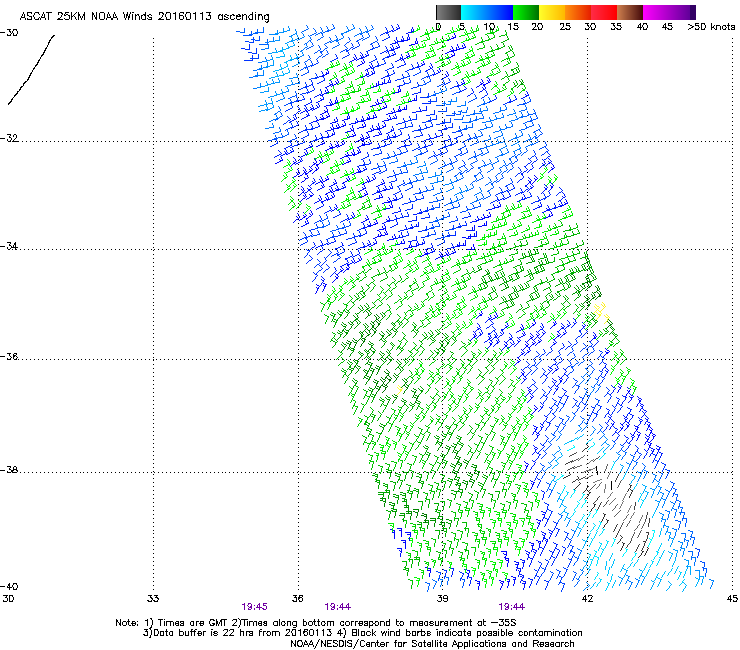Click the '-40' latitude axis label

tap(9, 586)
